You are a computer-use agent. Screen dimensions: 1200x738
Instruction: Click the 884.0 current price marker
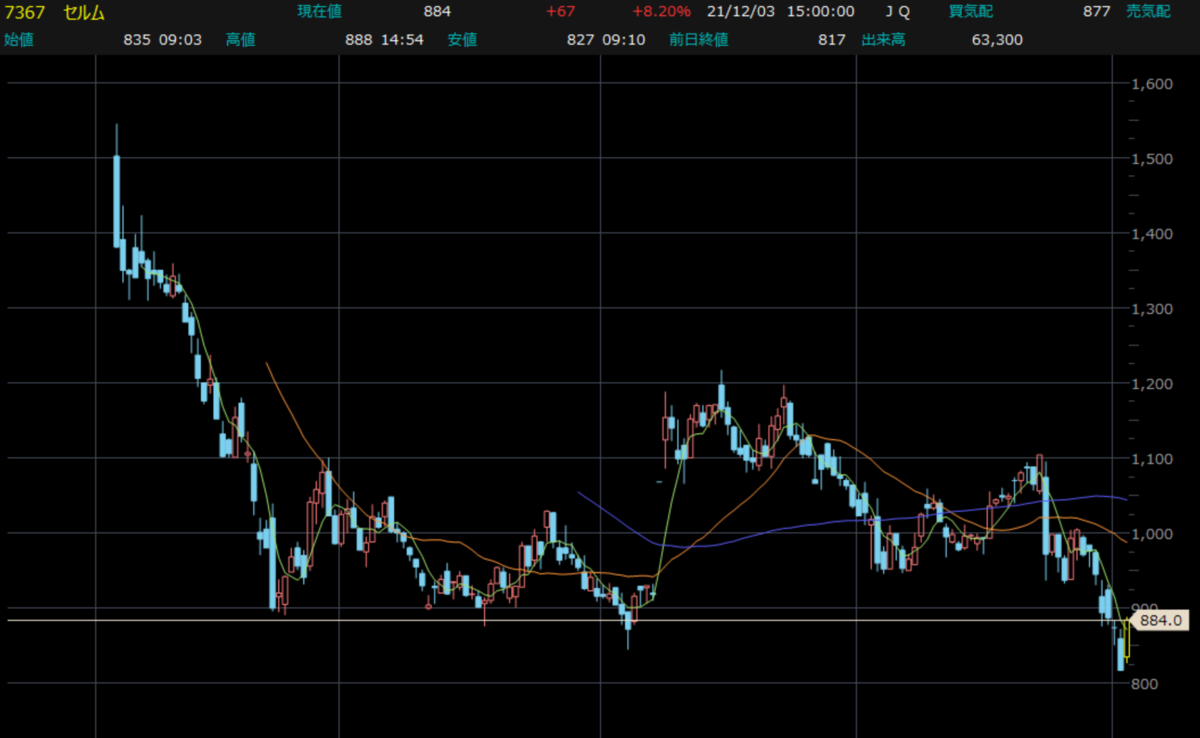[1160, 621]
